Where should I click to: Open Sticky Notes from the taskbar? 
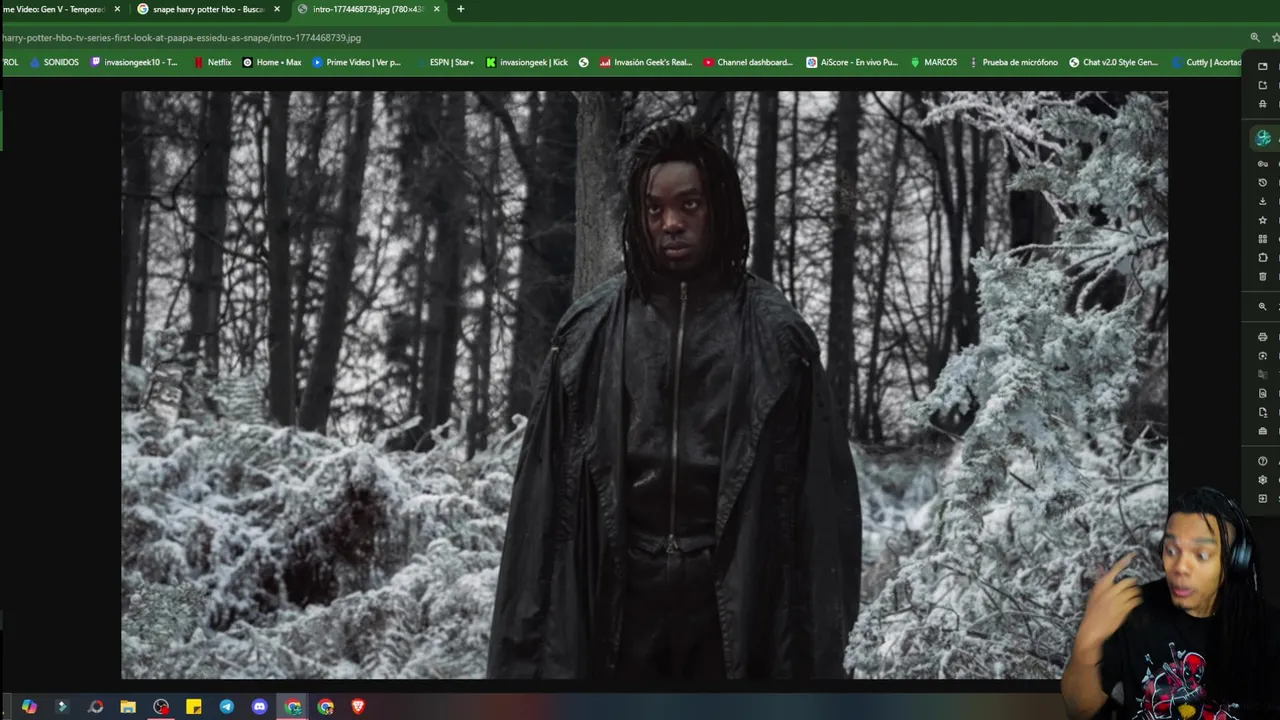click(x=194, y=707)
